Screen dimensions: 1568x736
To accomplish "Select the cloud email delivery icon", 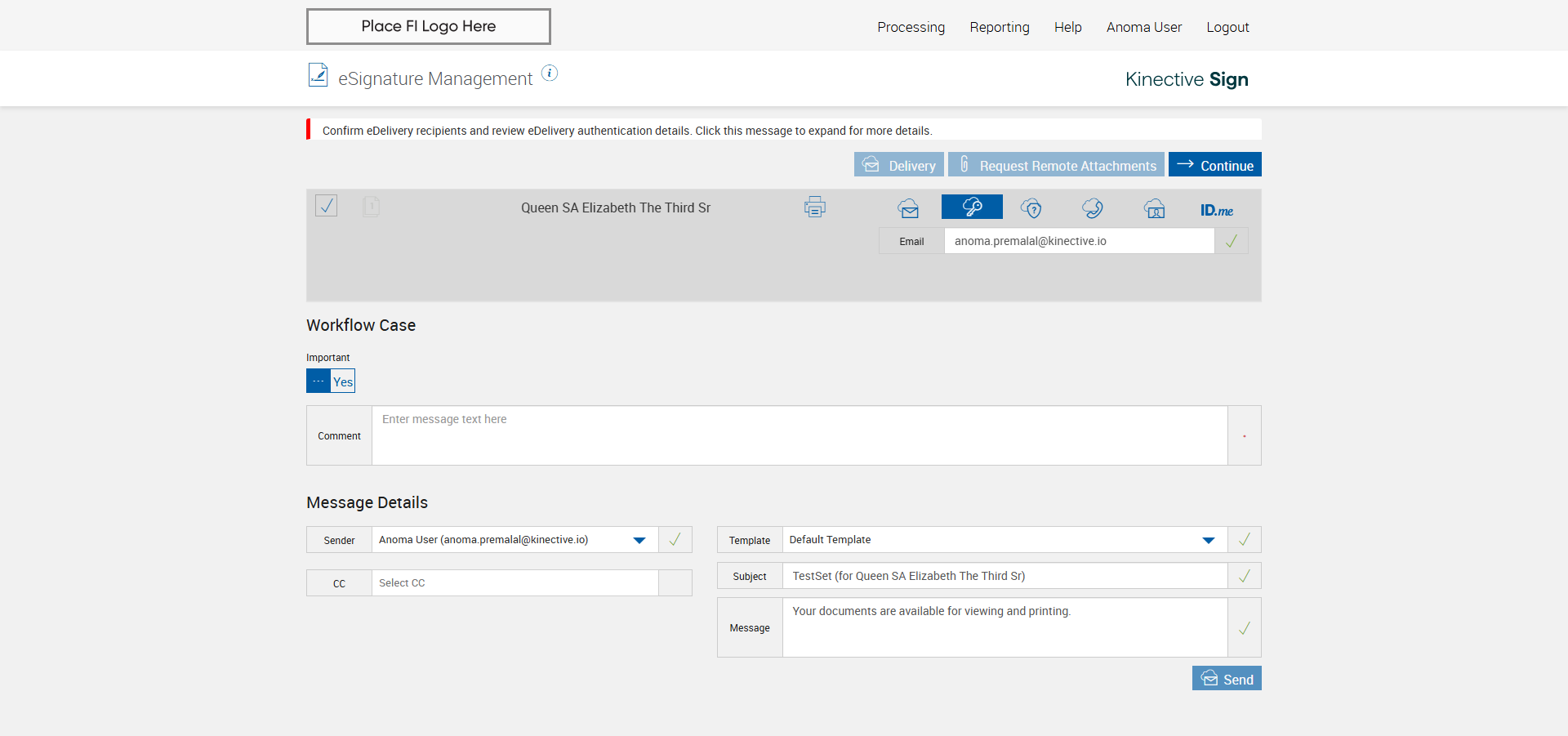I will click(x=908, y=208).
